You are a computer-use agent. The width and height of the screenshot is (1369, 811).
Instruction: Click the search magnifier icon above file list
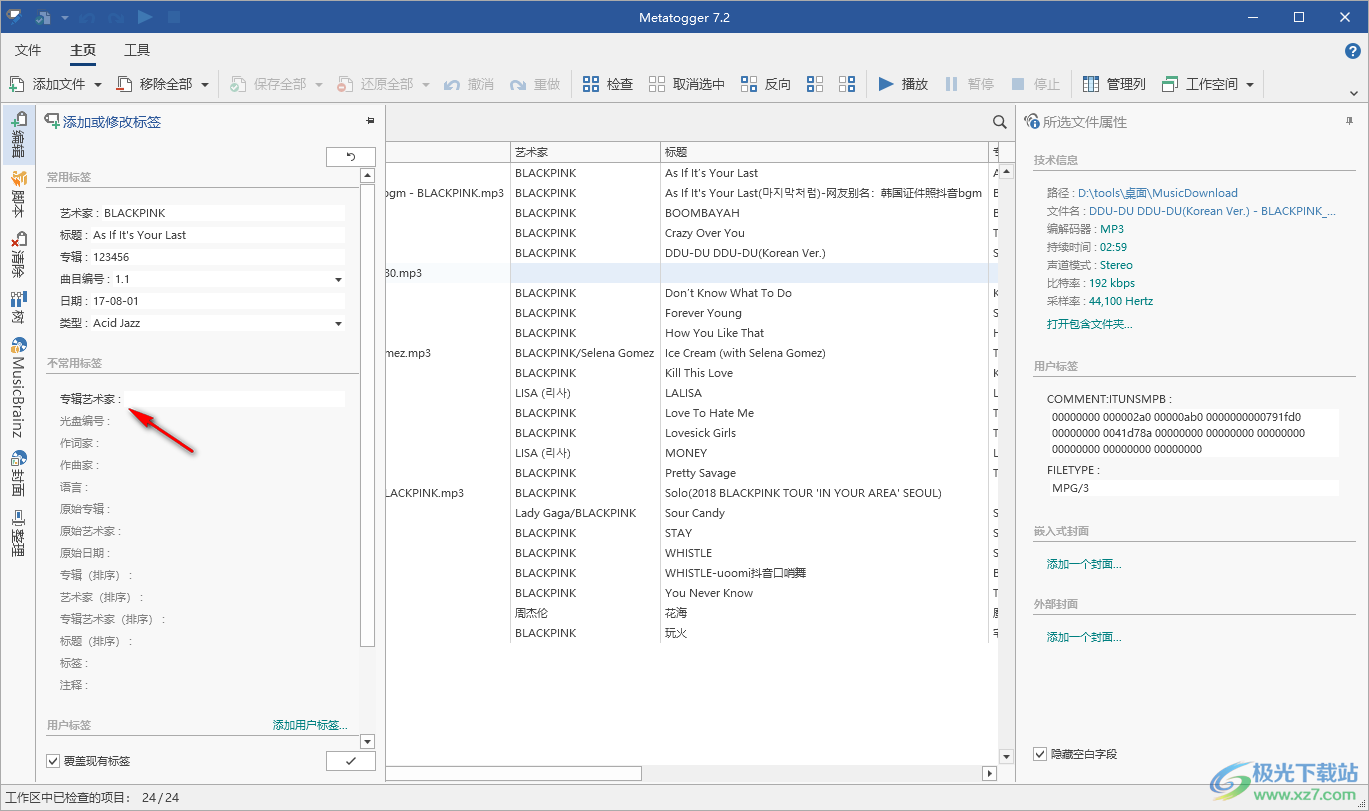click(999, 122)
